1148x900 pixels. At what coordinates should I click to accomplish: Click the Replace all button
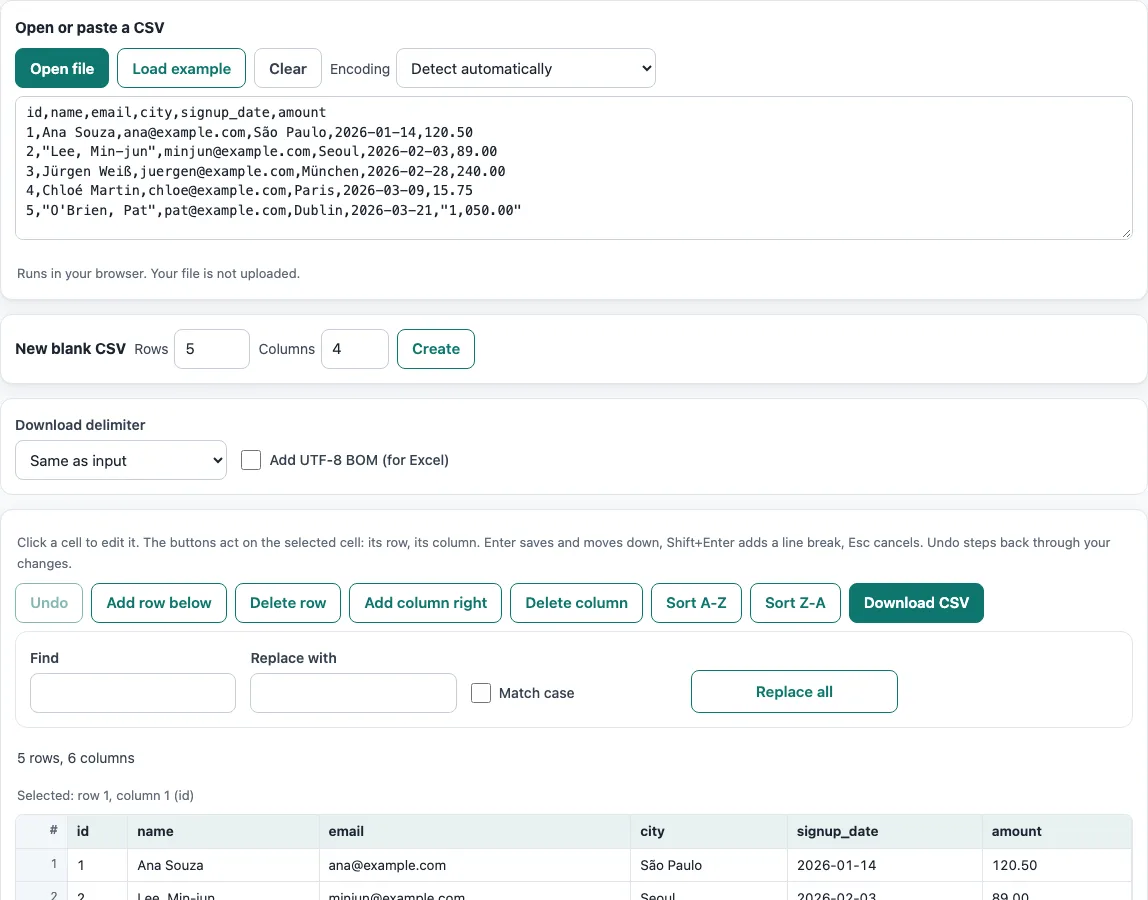coord(794,691)
